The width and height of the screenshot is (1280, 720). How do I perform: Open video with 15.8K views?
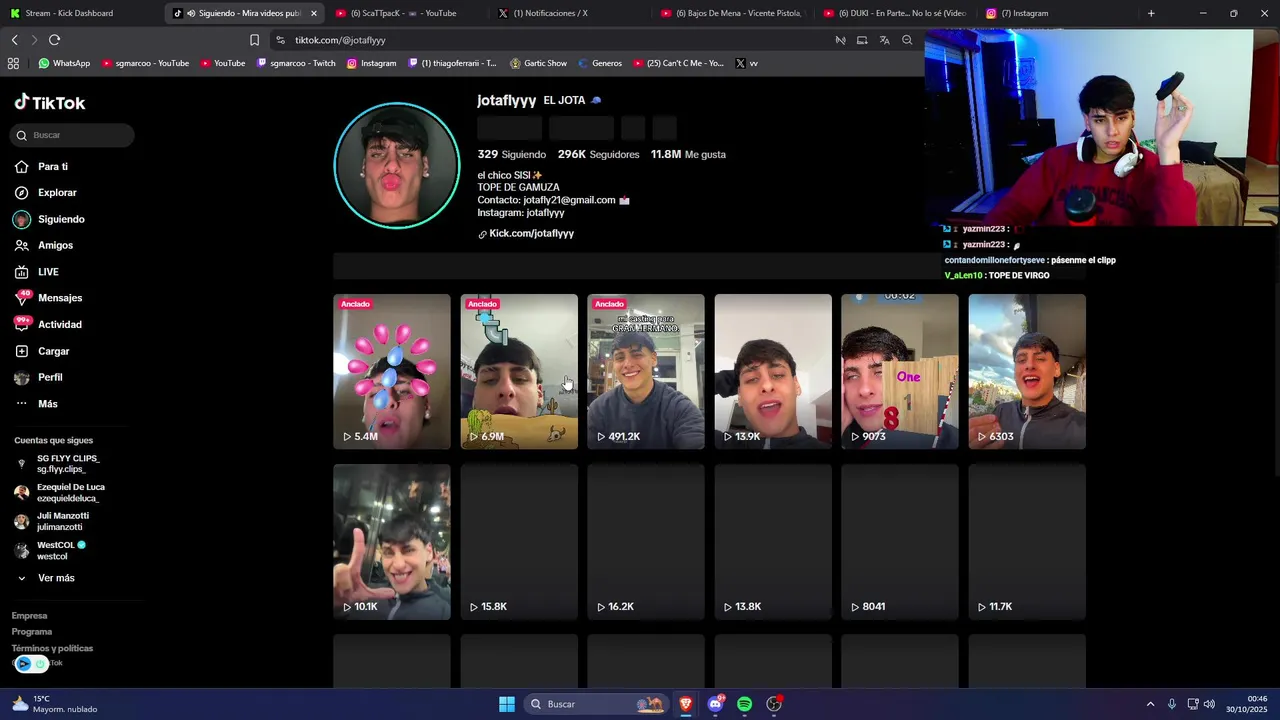coord(519,542)
